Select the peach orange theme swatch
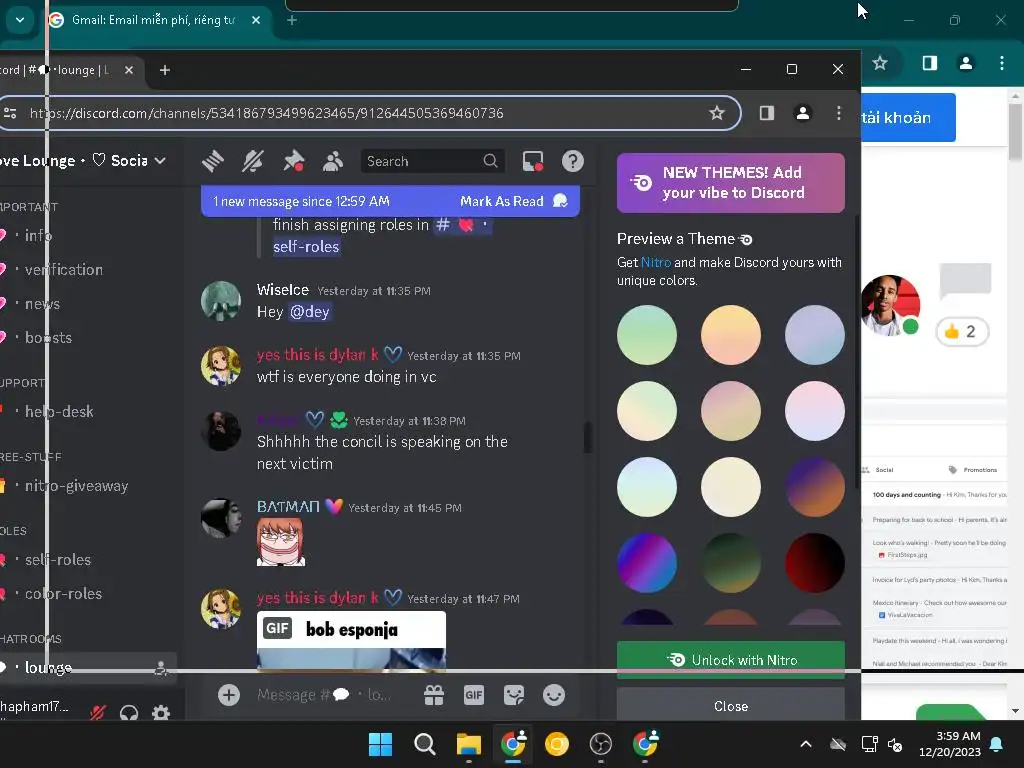1024x768 pixels. point(731,334)
